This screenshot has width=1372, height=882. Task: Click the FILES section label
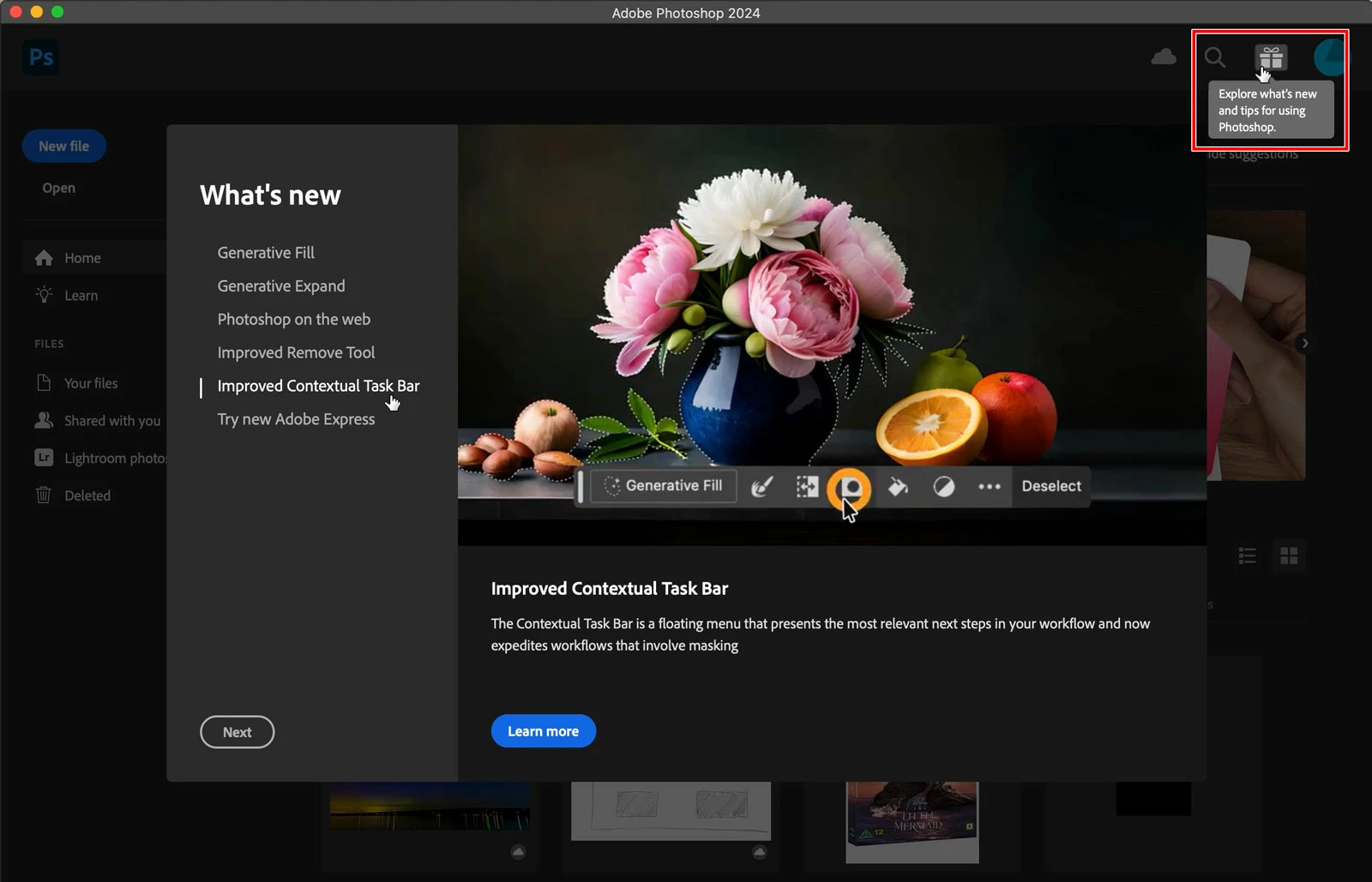pos(49,344)
